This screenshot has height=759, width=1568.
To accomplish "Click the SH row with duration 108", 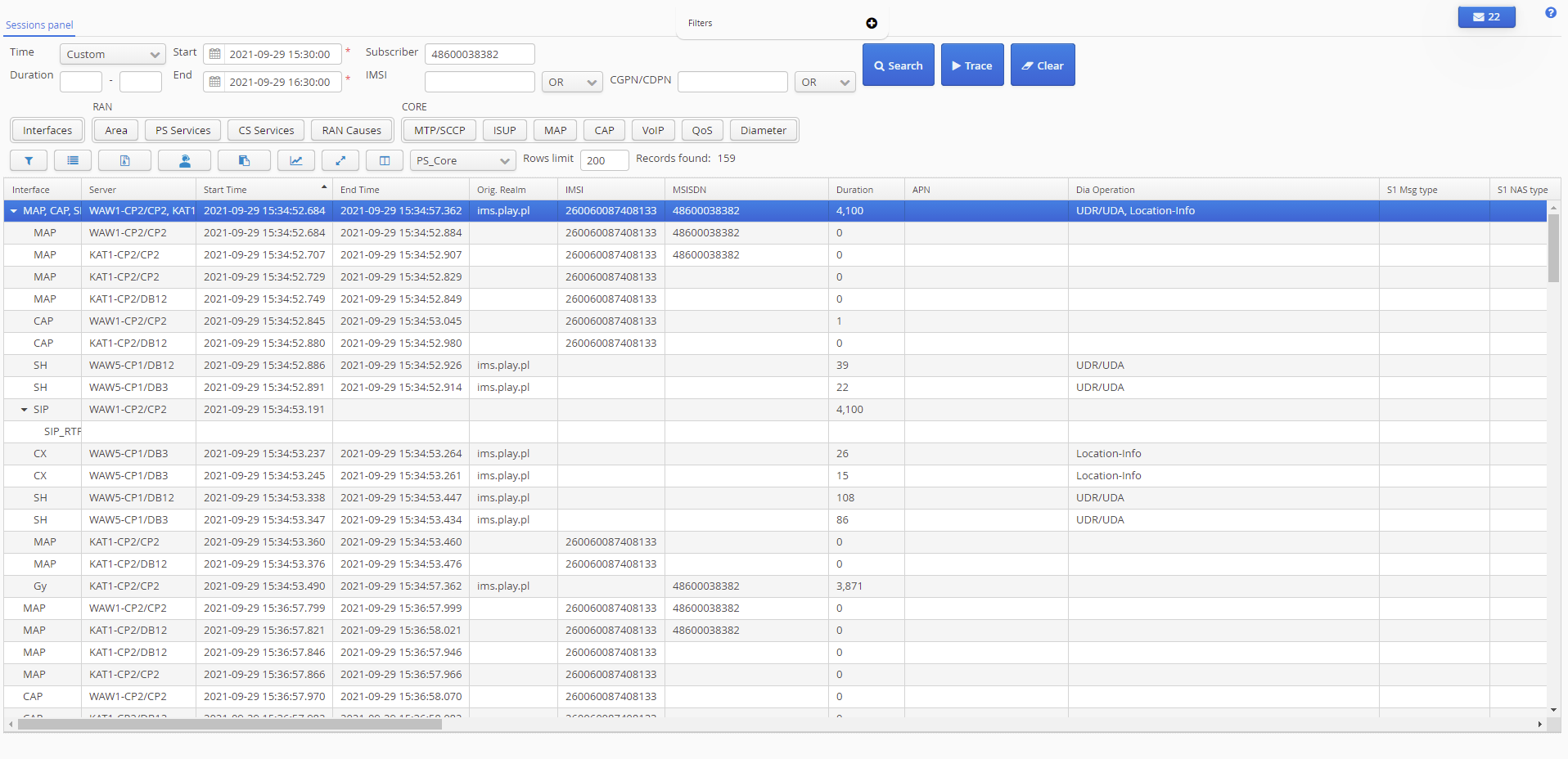I will 775,498.
